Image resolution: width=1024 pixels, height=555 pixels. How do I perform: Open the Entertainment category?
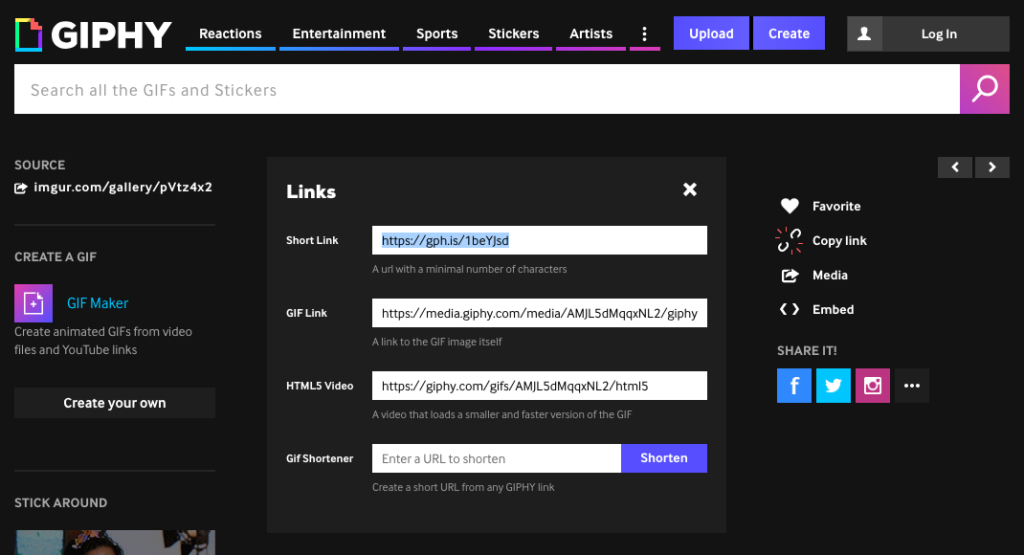339,33
